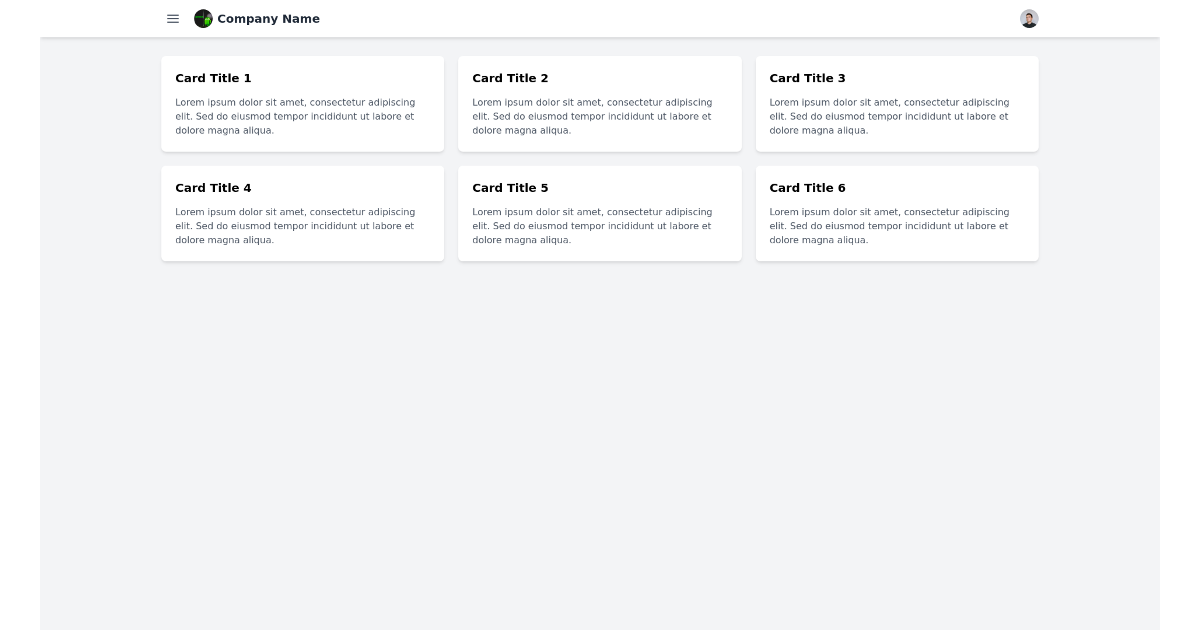
Task: Click the top header bar
Action: pyautogui.click(x=600, y=18)
